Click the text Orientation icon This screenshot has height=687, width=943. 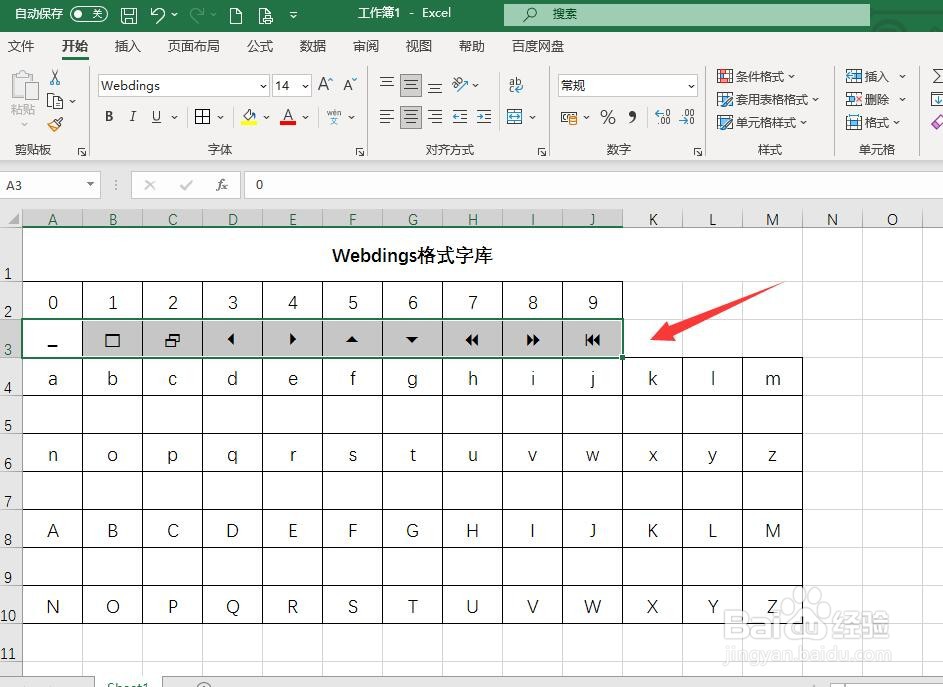pyautogui.click(x=460, y=85)
